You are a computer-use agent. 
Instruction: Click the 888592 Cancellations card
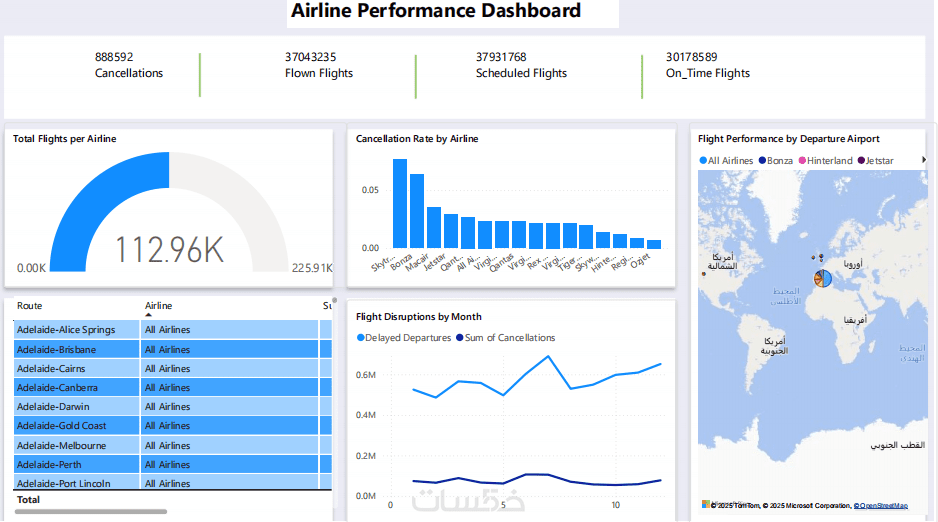point(129,65)
